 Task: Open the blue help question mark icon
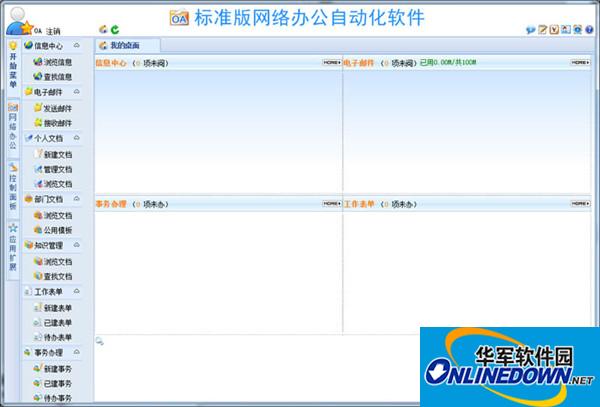(x=589, y=29)
